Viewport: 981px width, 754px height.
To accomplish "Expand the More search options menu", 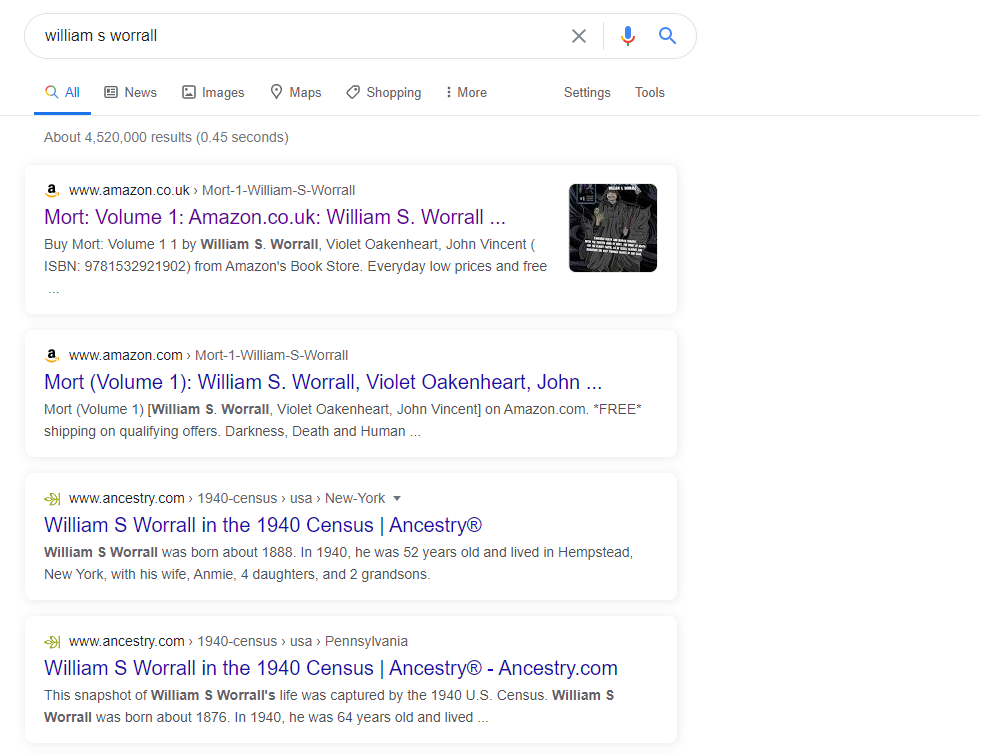I will point(466,93).
